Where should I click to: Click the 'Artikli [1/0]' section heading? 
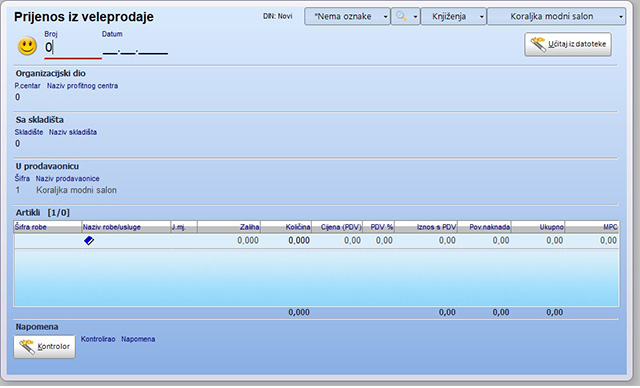[x=42, y=213]
